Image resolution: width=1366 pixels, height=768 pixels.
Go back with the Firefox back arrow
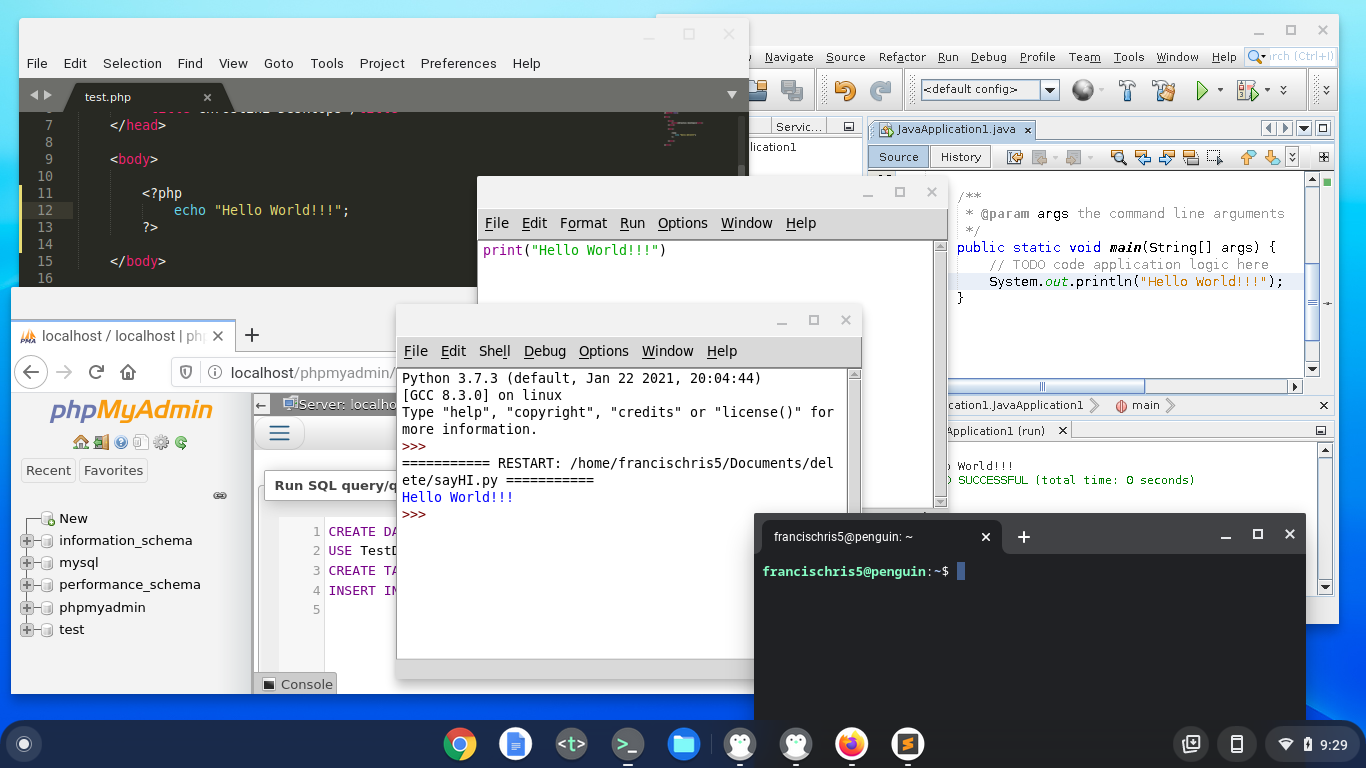(31, 372)
